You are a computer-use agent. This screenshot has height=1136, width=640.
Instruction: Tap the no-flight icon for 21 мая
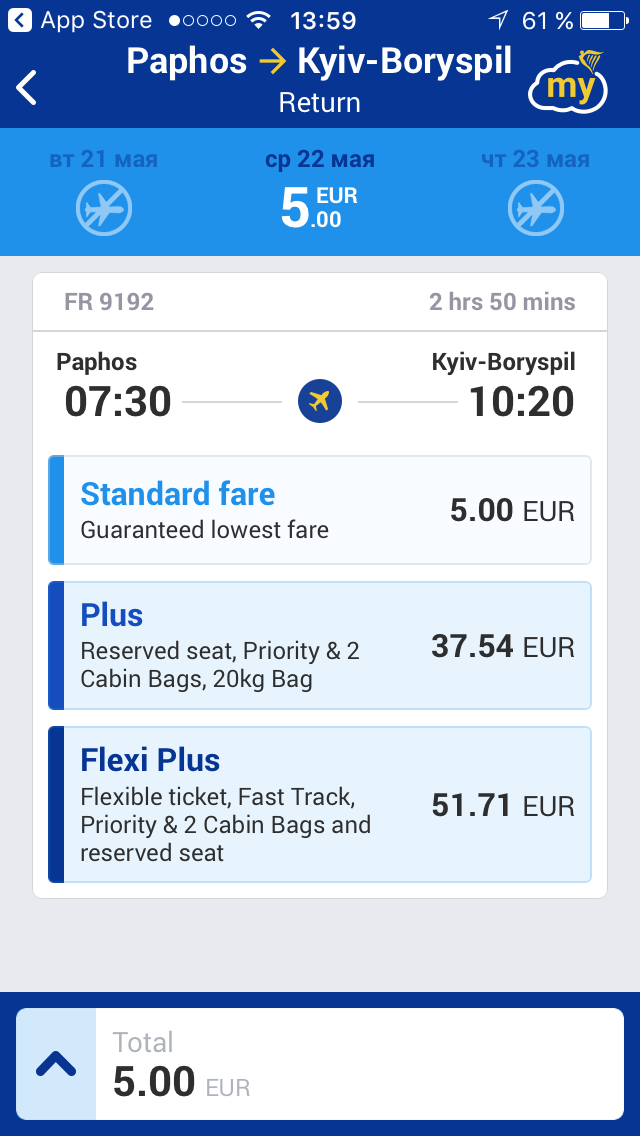[x=104, y=209]
